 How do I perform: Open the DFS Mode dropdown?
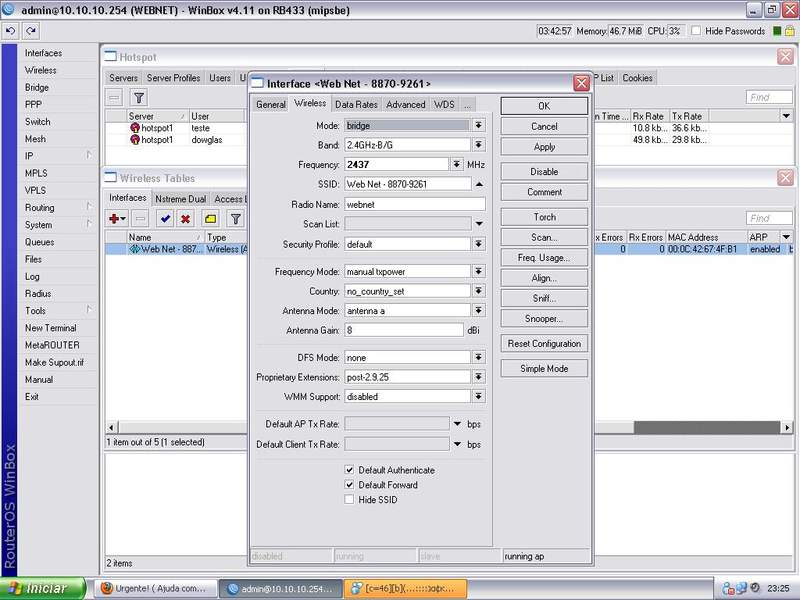(479, 357)
